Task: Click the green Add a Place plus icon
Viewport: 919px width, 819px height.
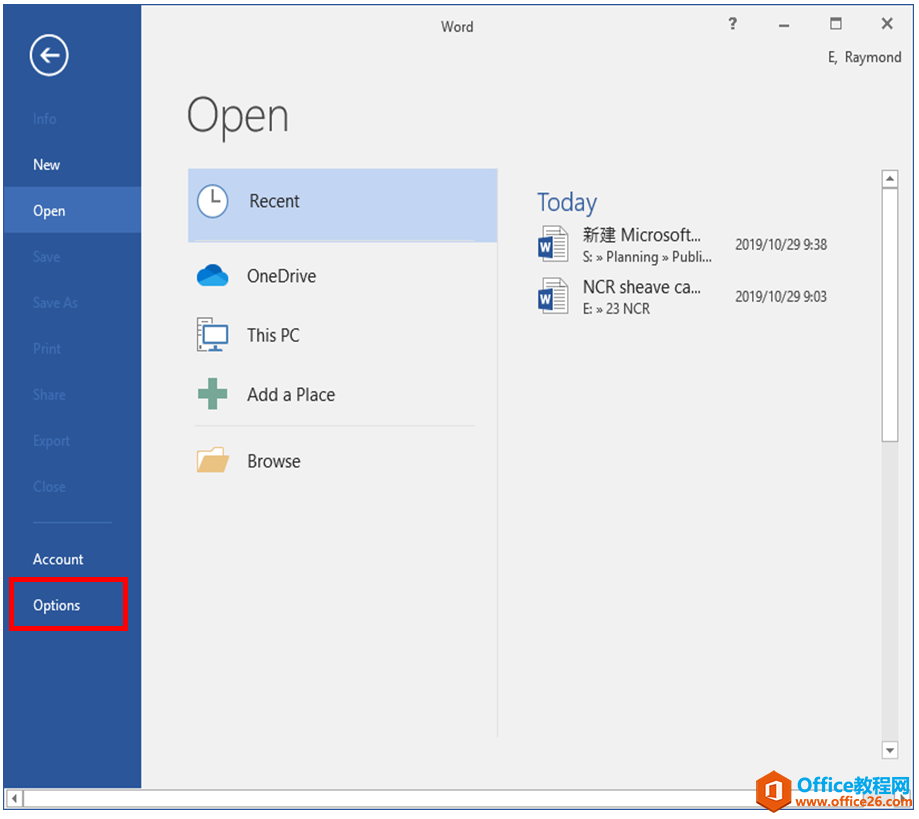Action: 212,395
